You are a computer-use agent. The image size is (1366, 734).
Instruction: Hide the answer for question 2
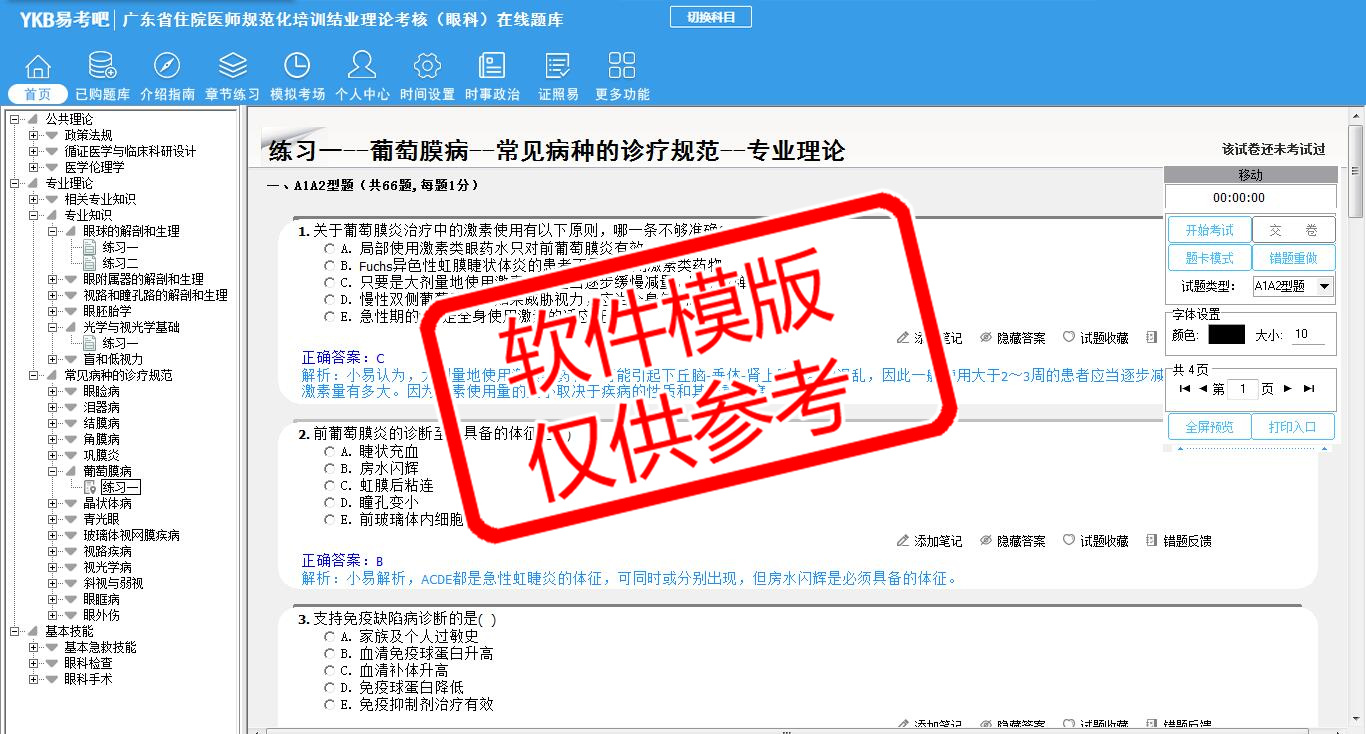pos(1013,541)
